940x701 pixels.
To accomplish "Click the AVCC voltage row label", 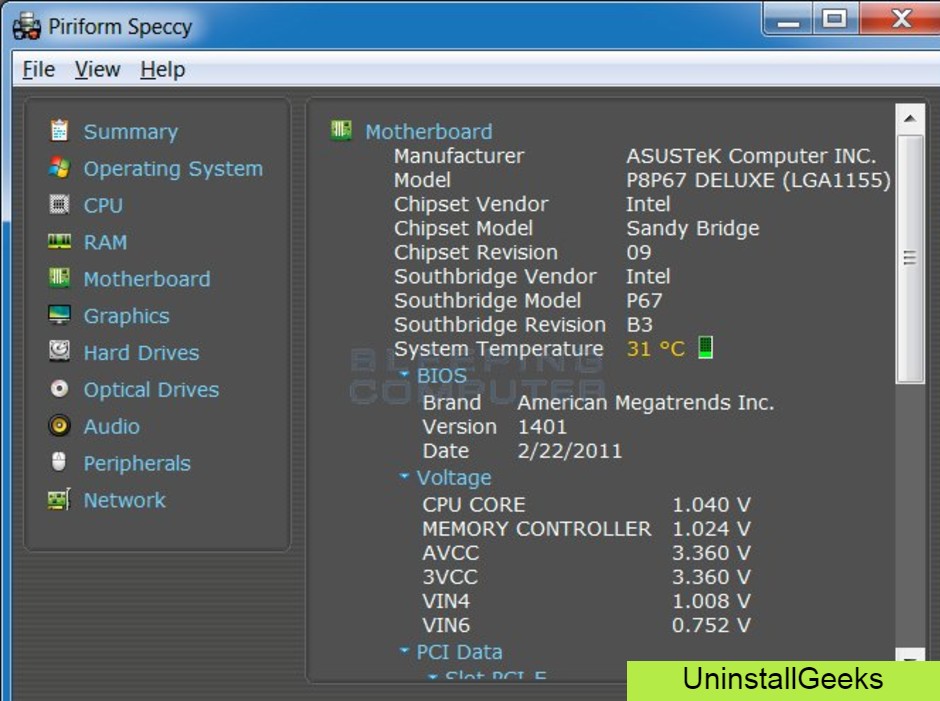I will click(x=451, y=553).
